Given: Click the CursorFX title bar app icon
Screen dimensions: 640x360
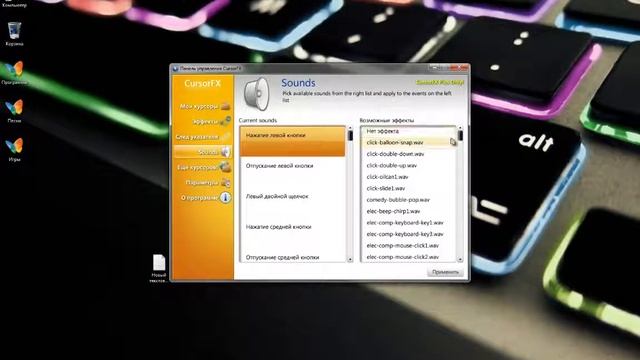Looking at the screenshot, I should [175, 69].
